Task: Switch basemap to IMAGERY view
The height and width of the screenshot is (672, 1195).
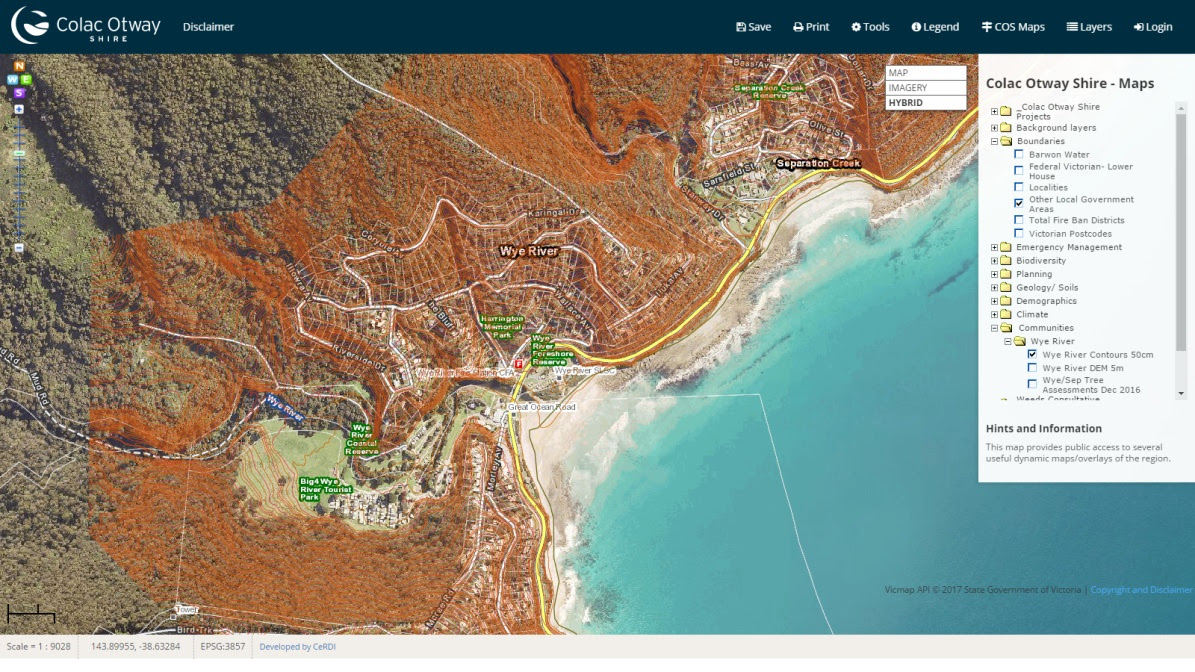Action: coord(926,88)
